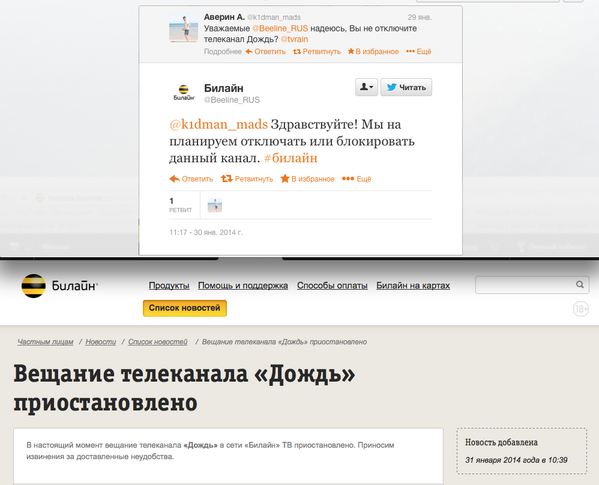Open Билайн на картах menu item
599x485 pixels.
pos(413,286)
